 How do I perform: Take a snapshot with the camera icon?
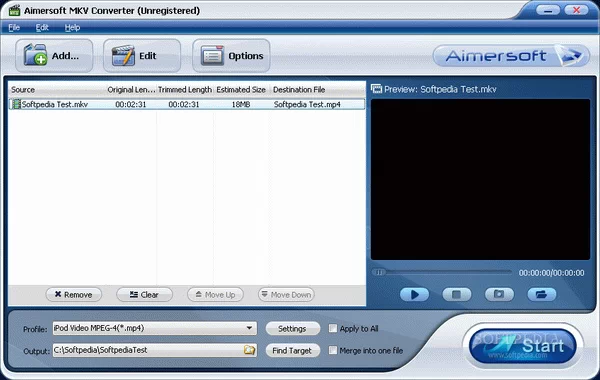pos(499,294)
